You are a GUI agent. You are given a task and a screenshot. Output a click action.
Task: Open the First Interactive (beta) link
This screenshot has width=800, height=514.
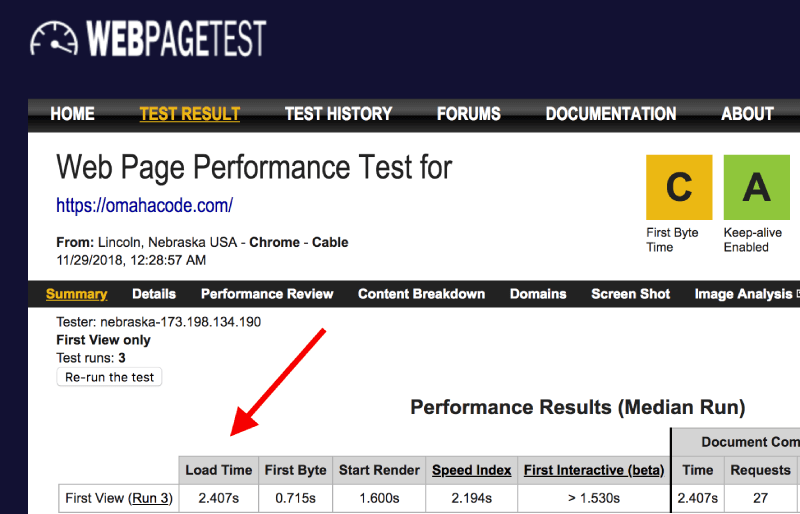[594, 470]
